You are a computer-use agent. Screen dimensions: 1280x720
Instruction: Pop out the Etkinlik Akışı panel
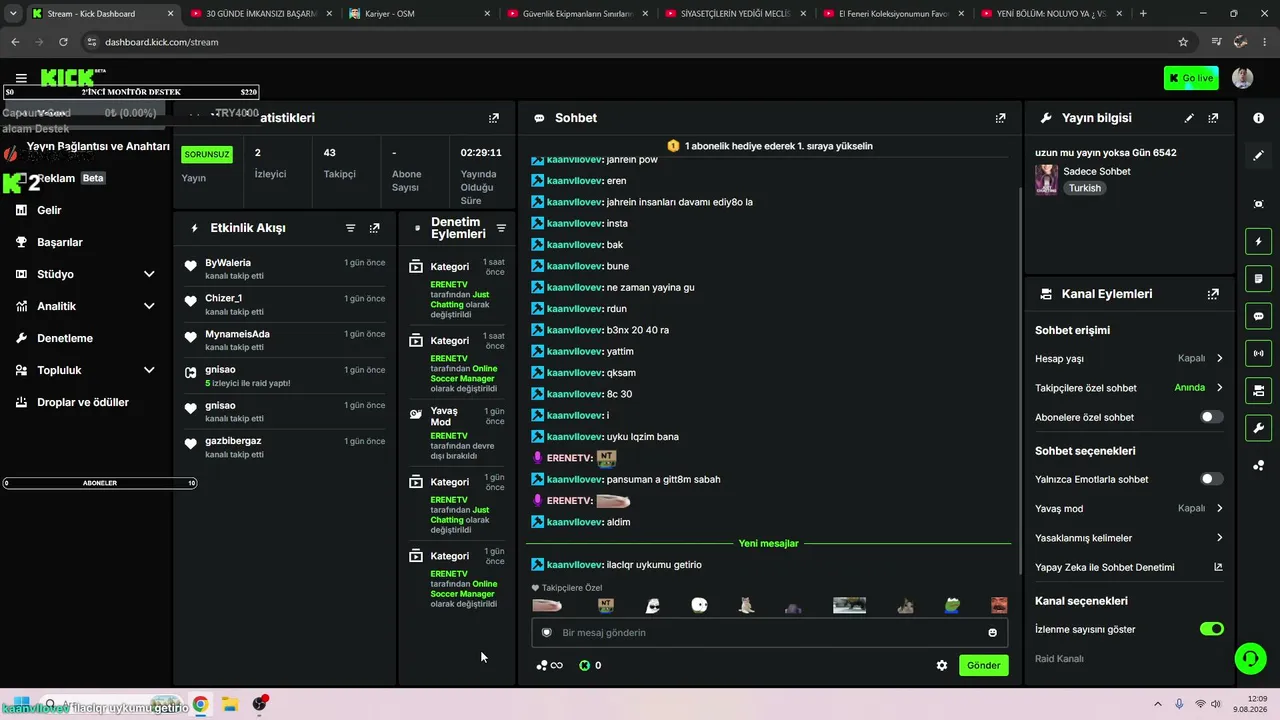[x=375, y=228]
